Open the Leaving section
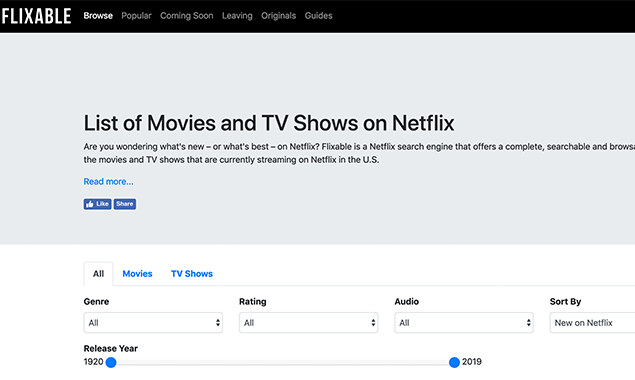 237,16
